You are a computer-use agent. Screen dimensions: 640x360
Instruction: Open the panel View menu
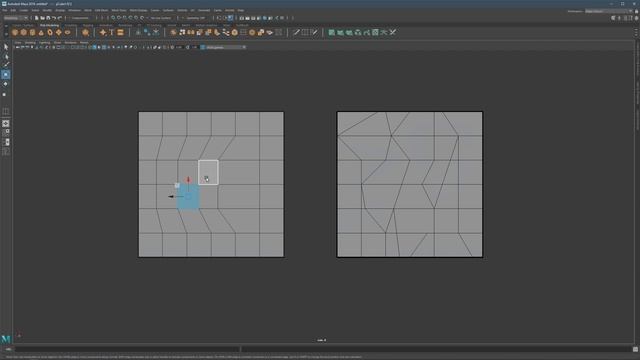(x=18, y=42)
